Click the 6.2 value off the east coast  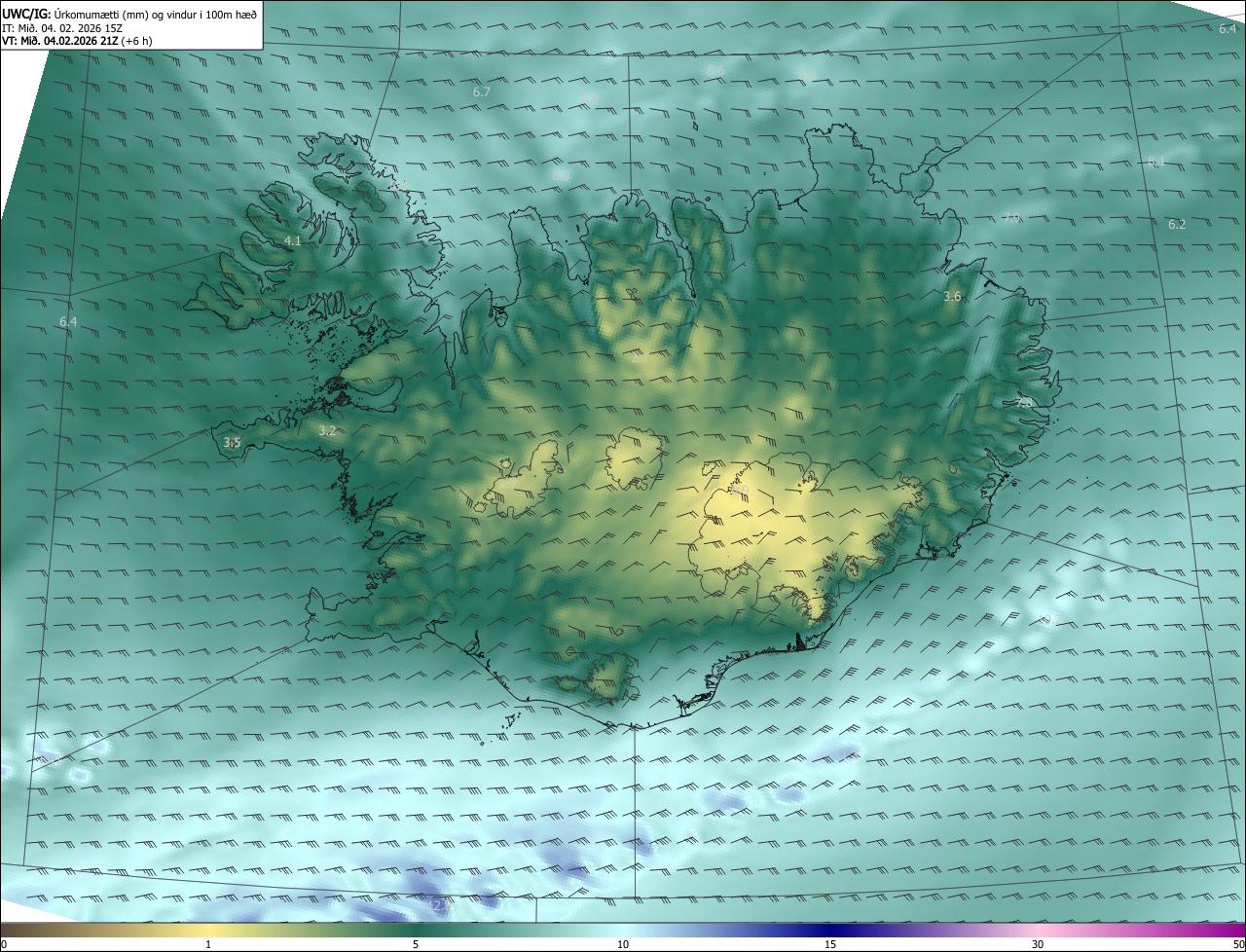click(x=1177, y=225)
